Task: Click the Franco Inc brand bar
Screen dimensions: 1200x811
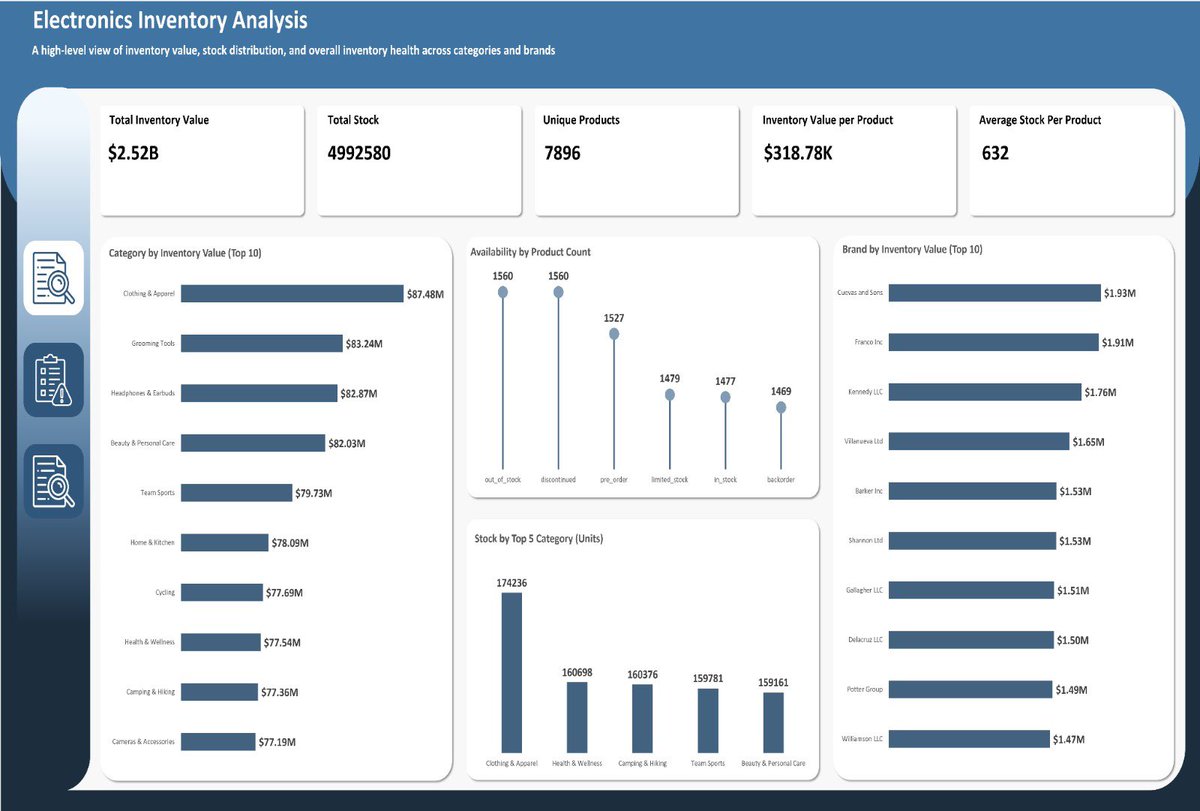Action: (x=993, y=342)
